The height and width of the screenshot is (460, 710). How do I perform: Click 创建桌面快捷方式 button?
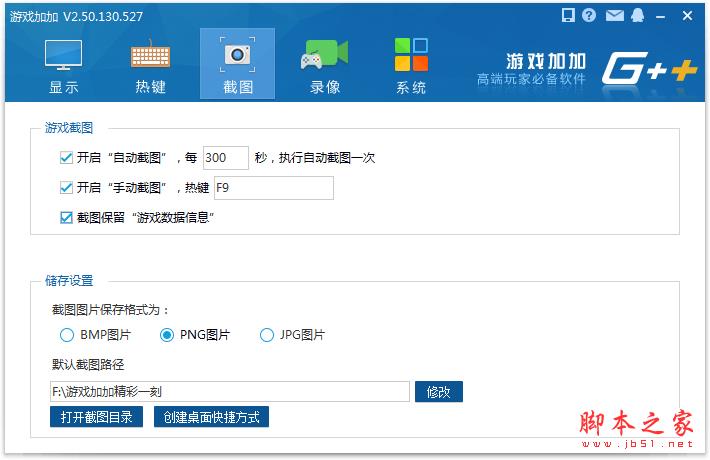click(x=211, y=417)
